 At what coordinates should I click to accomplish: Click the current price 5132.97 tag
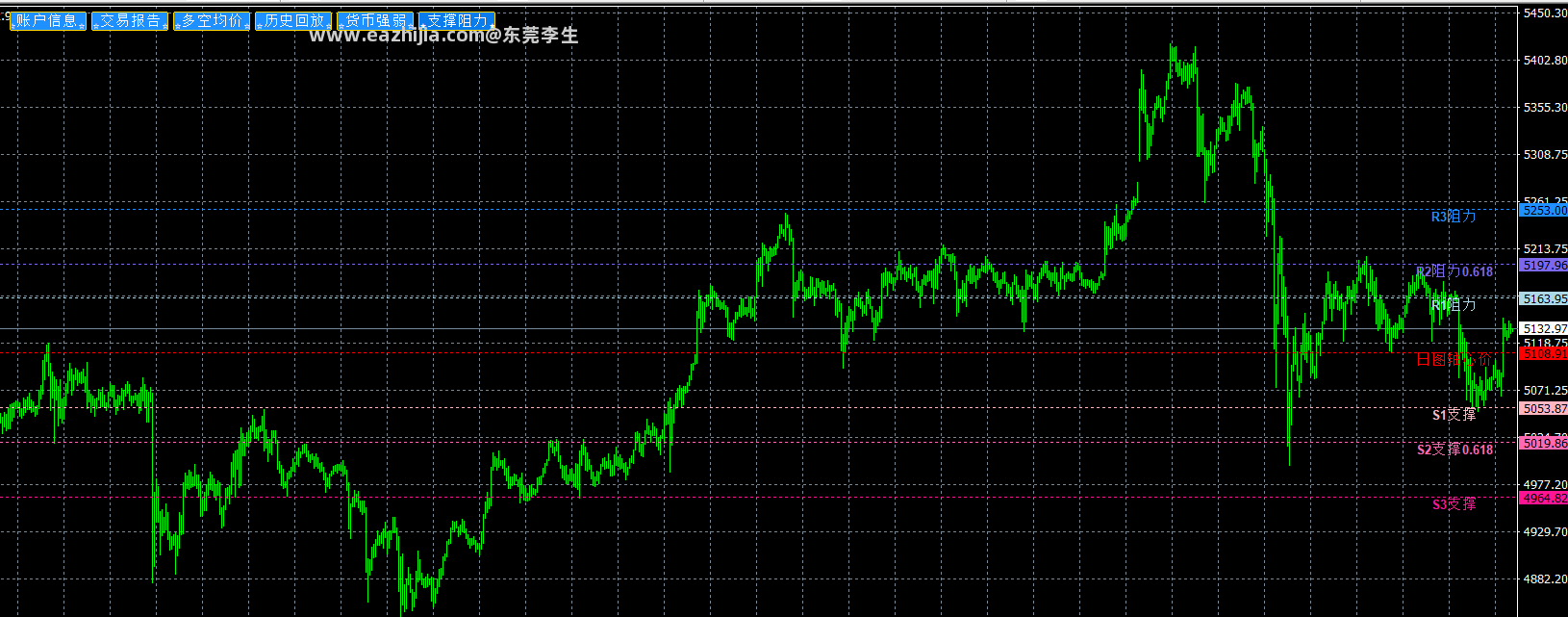click(x=1543, y=329)
